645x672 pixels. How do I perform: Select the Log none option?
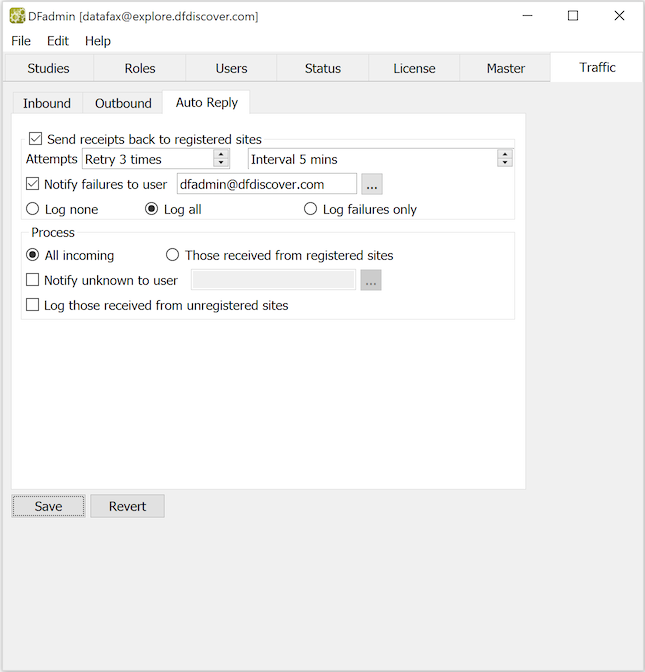(x=33, y=209)
